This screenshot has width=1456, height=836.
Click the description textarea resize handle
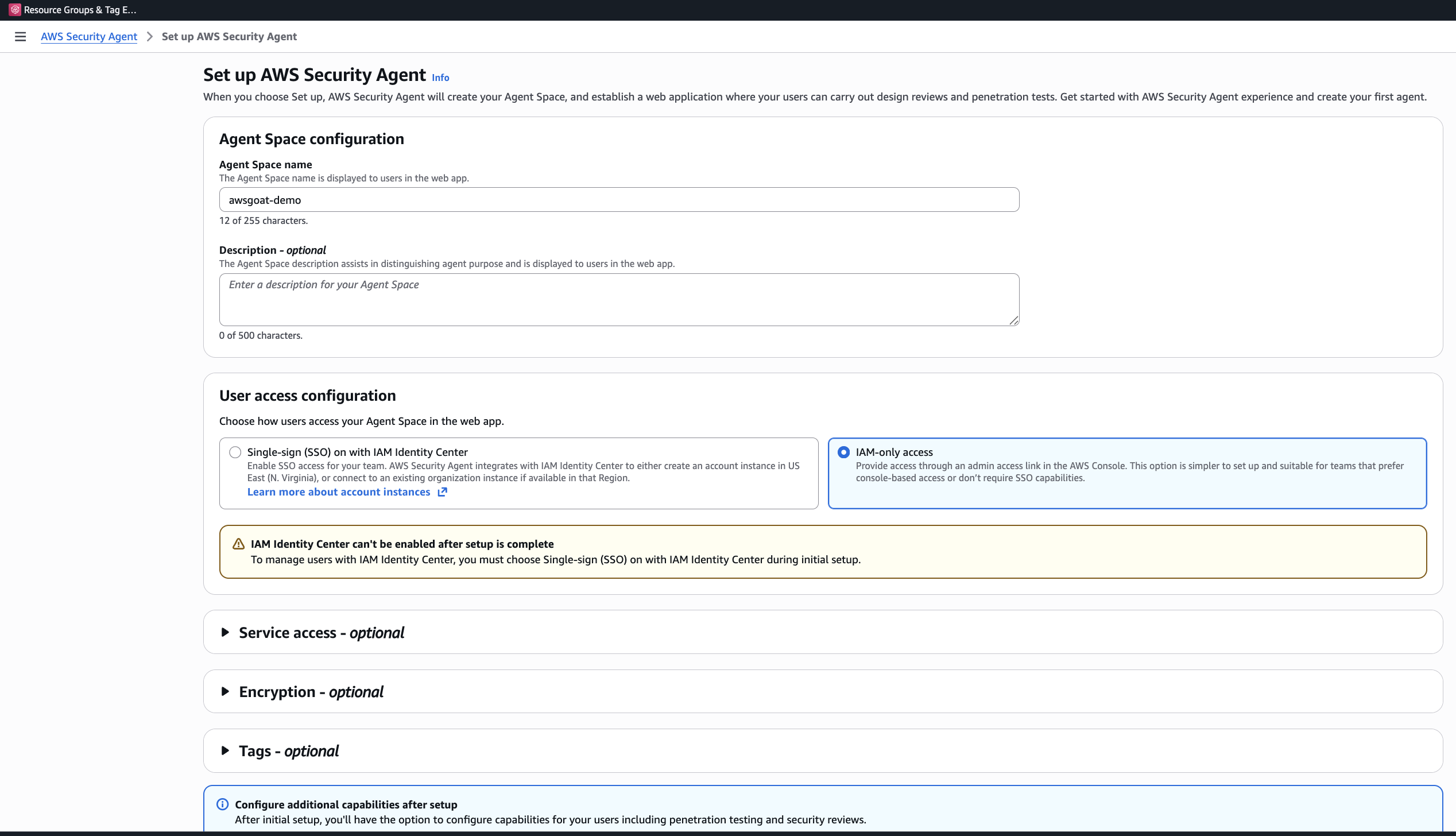tap(1014, 322)
